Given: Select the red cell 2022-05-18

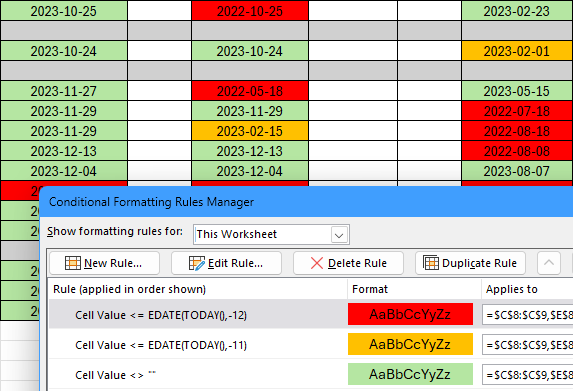Looking at the screenshot, I should click(250, 91).
